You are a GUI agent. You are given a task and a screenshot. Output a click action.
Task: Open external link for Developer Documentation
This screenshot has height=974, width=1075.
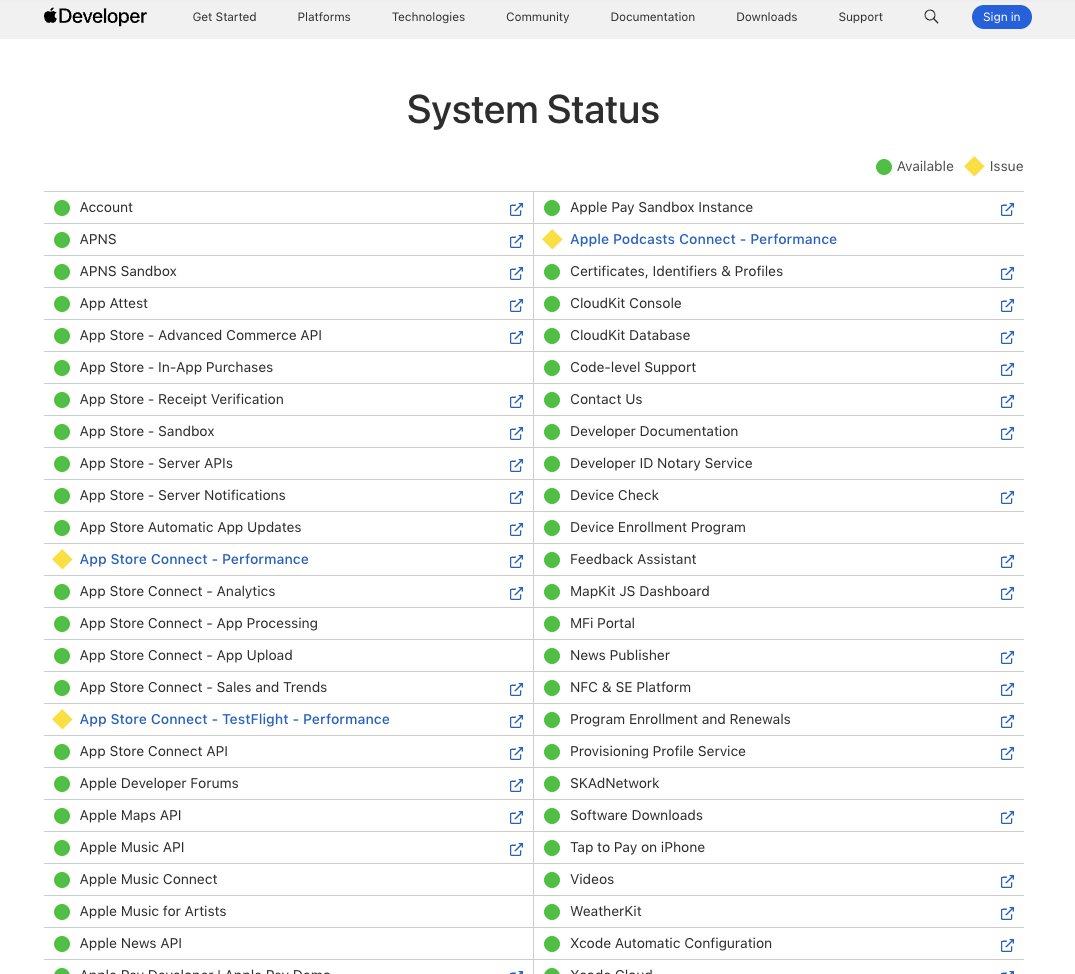coord(1007,433)
